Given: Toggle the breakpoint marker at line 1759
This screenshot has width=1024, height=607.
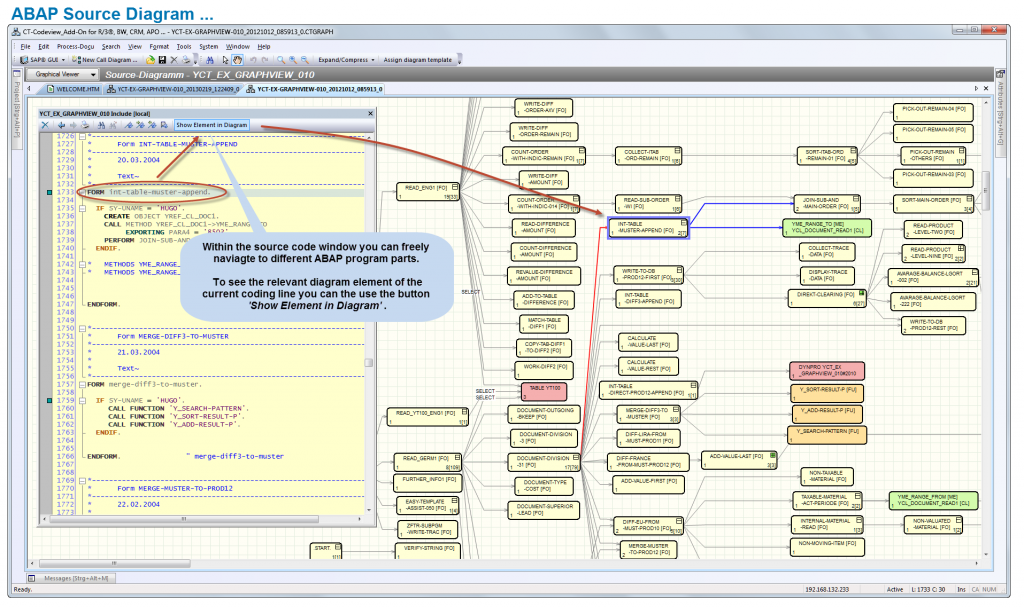Looking at the screenshot, I should pos(49,401).
